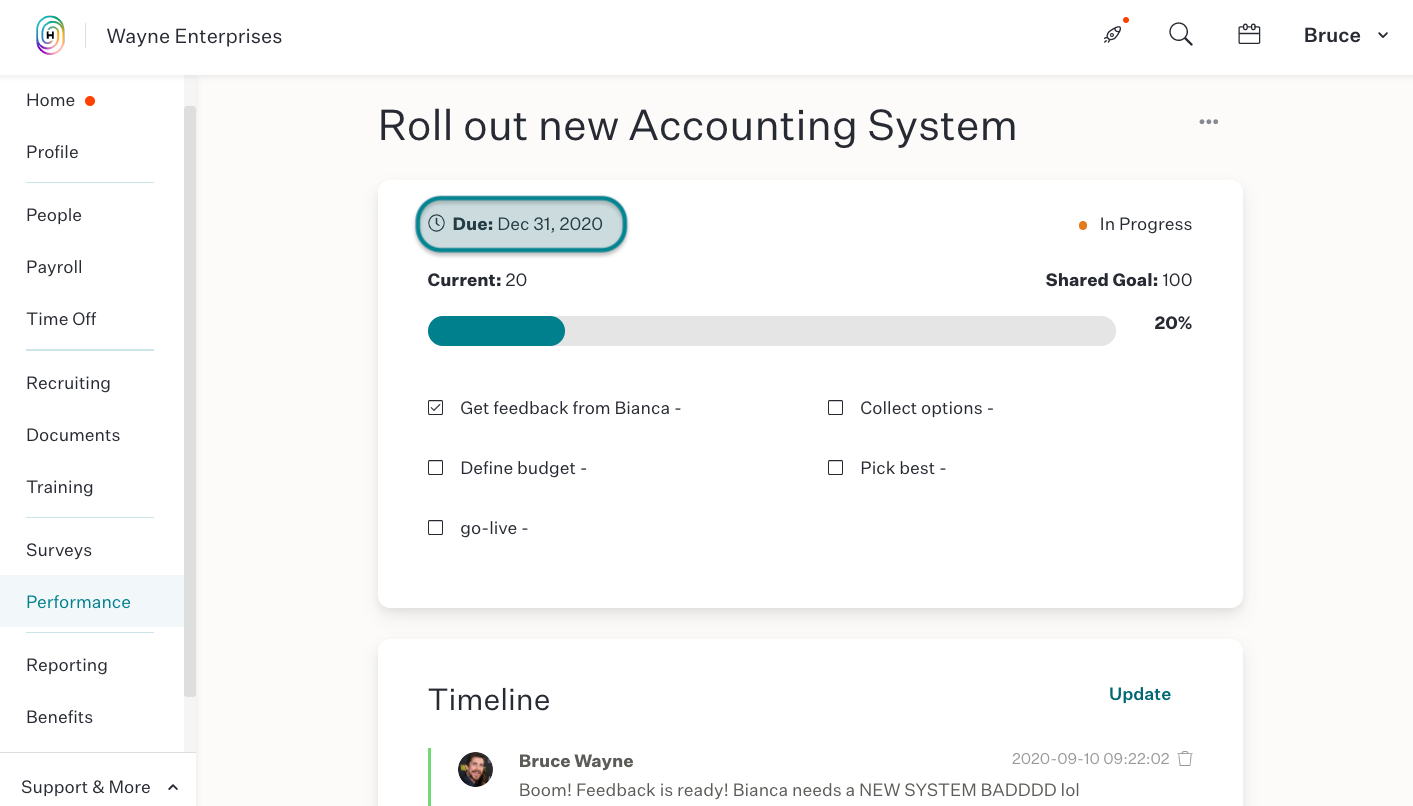Uncheck Get feedback from Bianca checkbox
1413x806 pixels.
(x=436, y=408)
